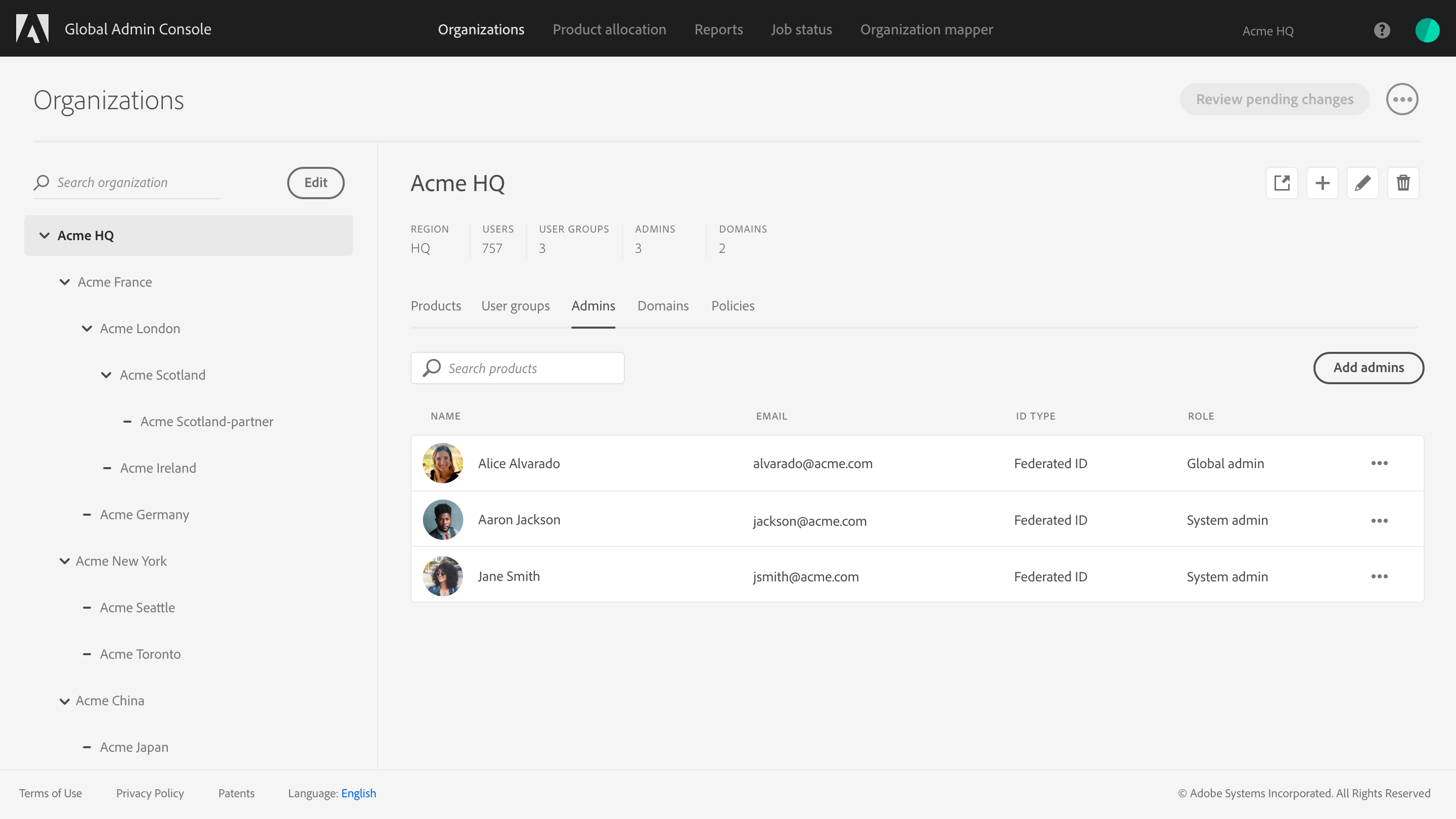Change language via the English link

pos(358,793)
